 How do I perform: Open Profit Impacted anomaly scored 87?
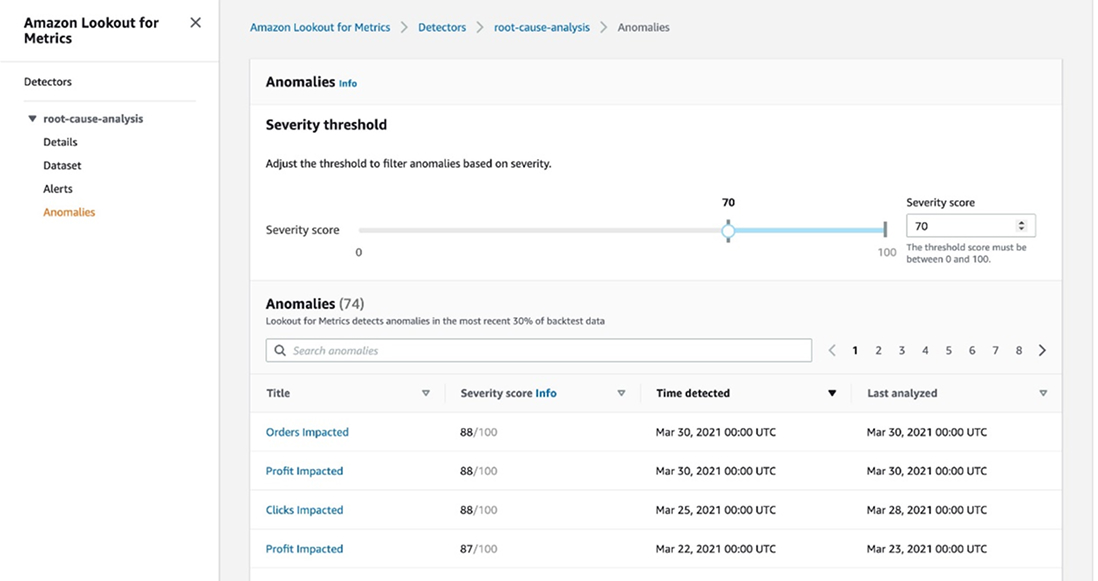point(304,549)
